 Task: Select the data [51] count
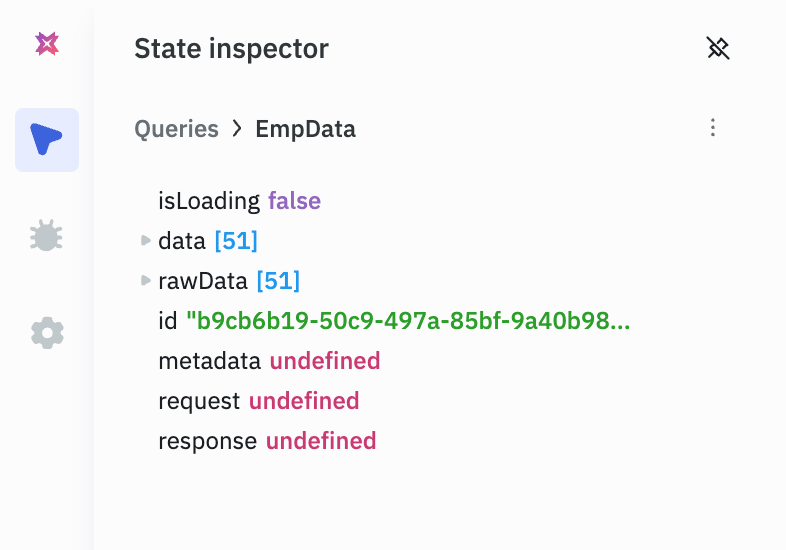pyautogui.click(x=236, y=241)
